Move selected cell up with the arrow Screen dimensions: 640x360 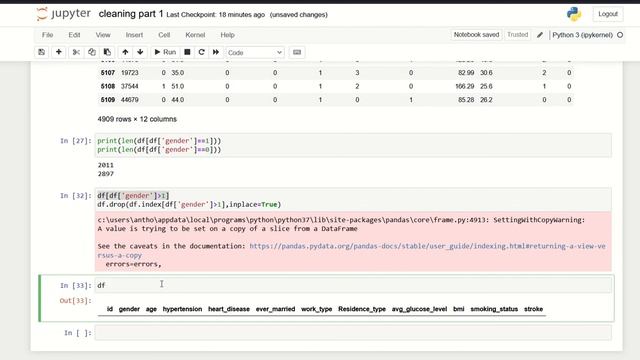click(x=125, y=52)
